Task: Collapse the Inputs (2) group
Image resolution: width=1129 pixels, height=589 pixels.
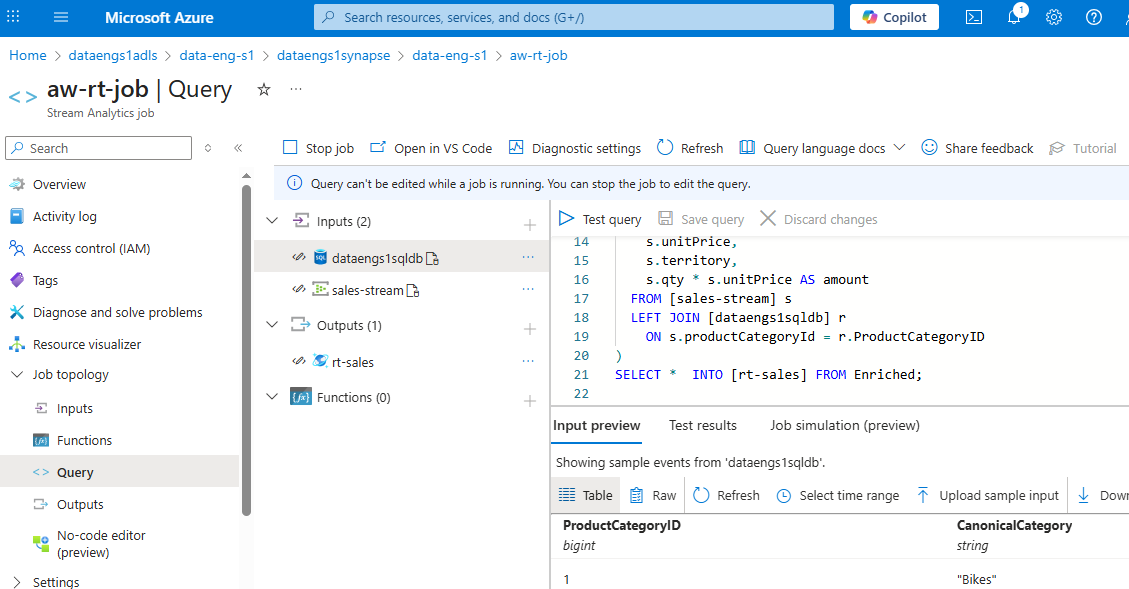Action: click(272, 221)
